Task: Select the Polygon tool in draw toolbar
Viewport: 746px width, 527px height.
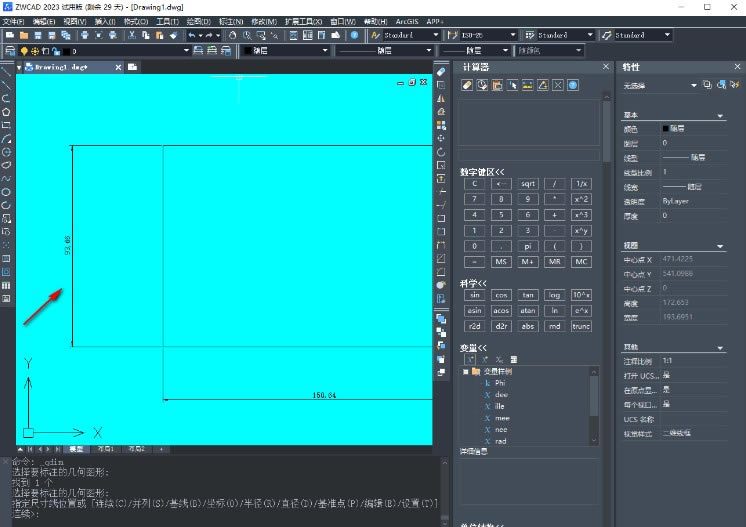Action: click(x=6, y=112)
